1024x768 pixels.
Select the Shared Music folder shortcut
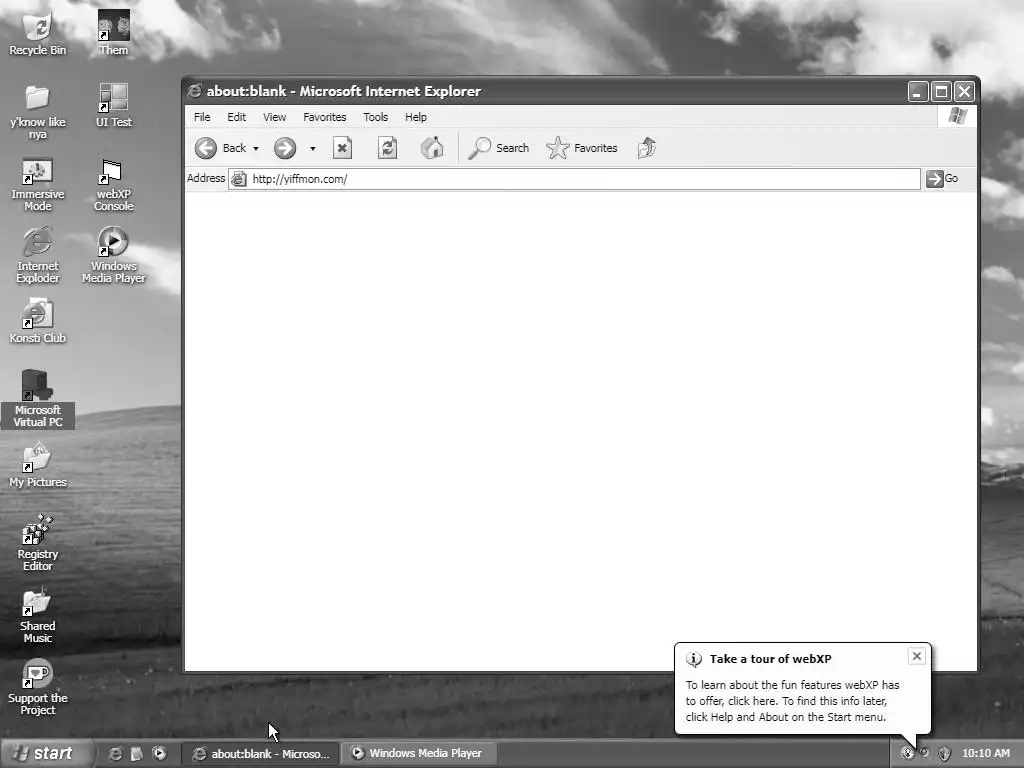pyautogui.click(x=37, y=615)
